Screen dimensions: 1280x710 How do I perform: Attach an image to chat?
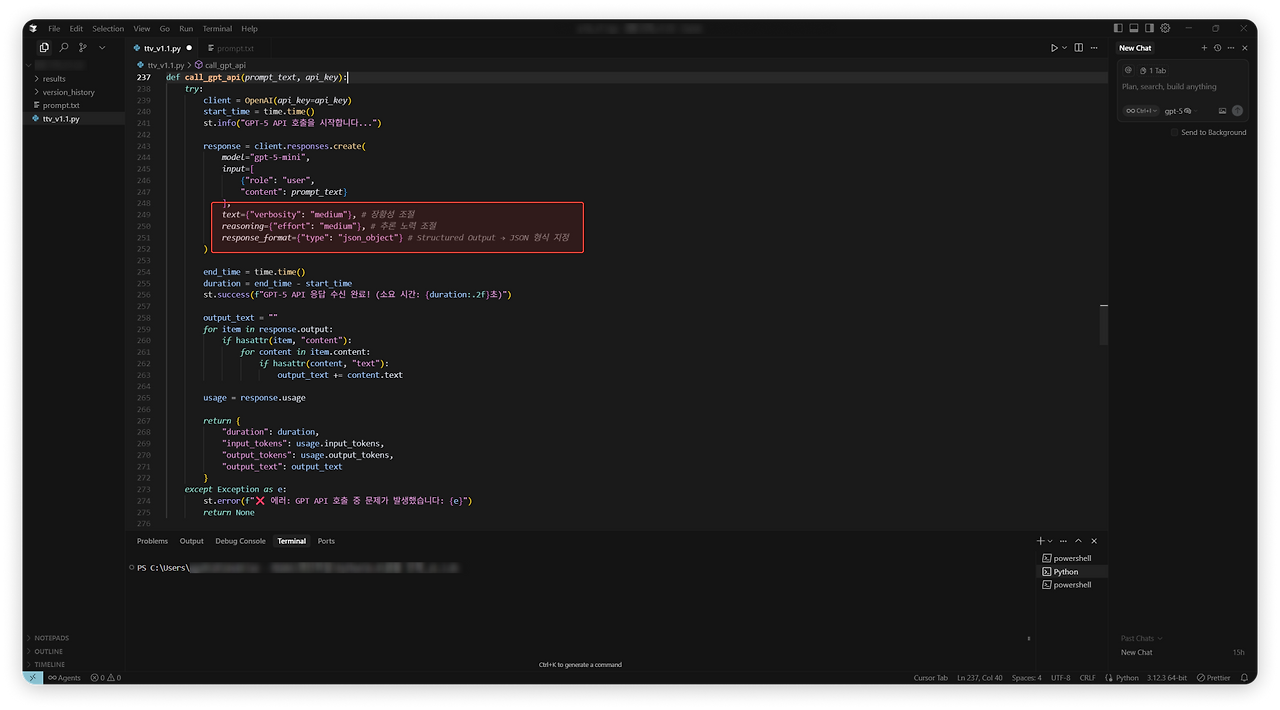1222,111
